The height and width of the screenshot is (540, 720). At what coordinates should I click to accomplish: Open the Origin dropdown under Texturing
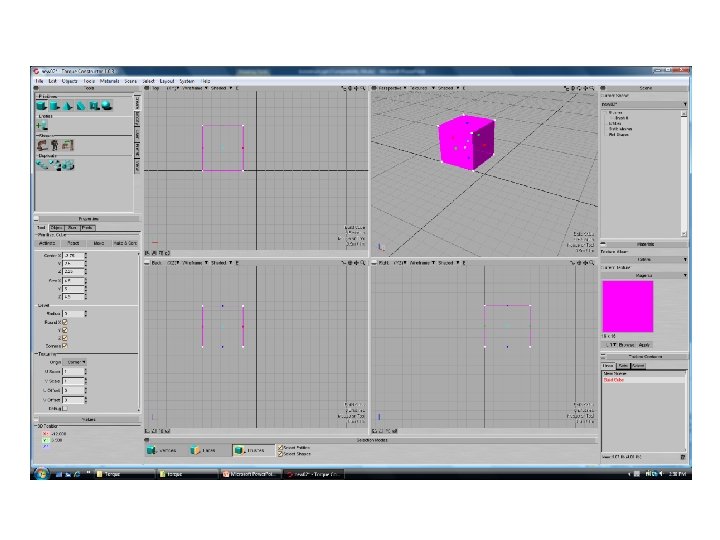[x=75, y=362]
